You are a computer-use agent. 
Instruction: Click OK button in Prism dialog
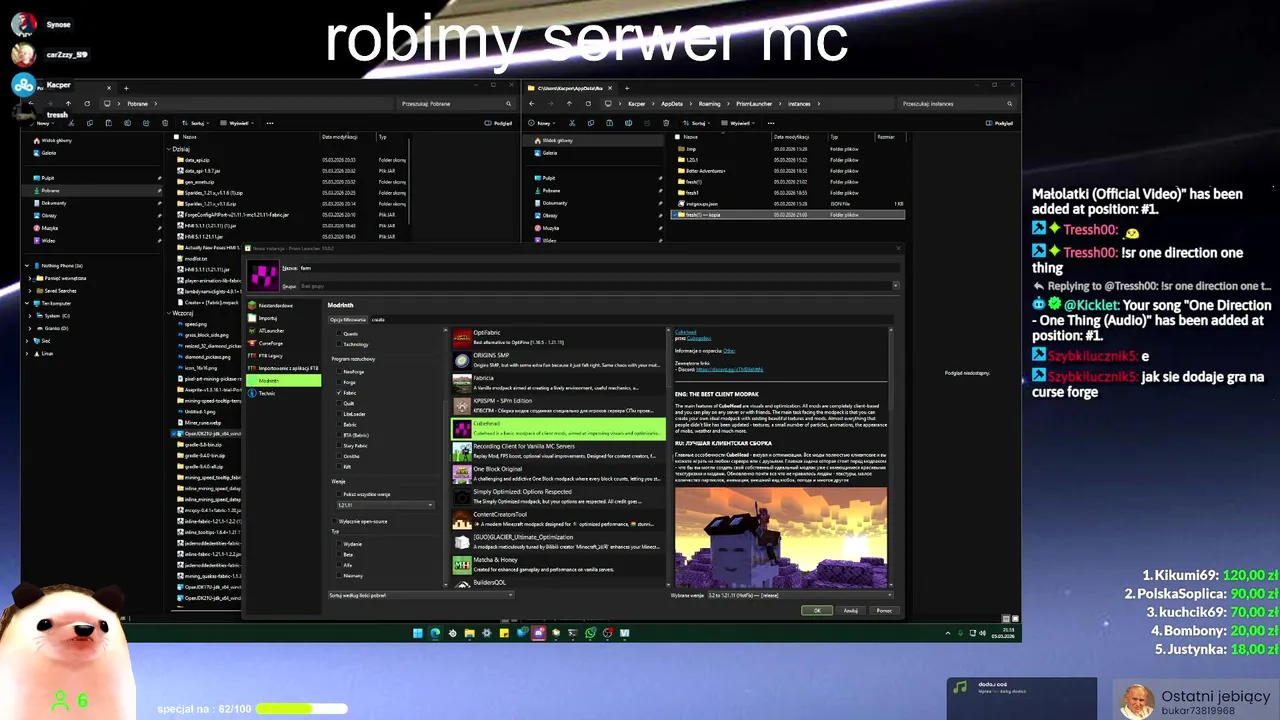click(x=816, y=610)
